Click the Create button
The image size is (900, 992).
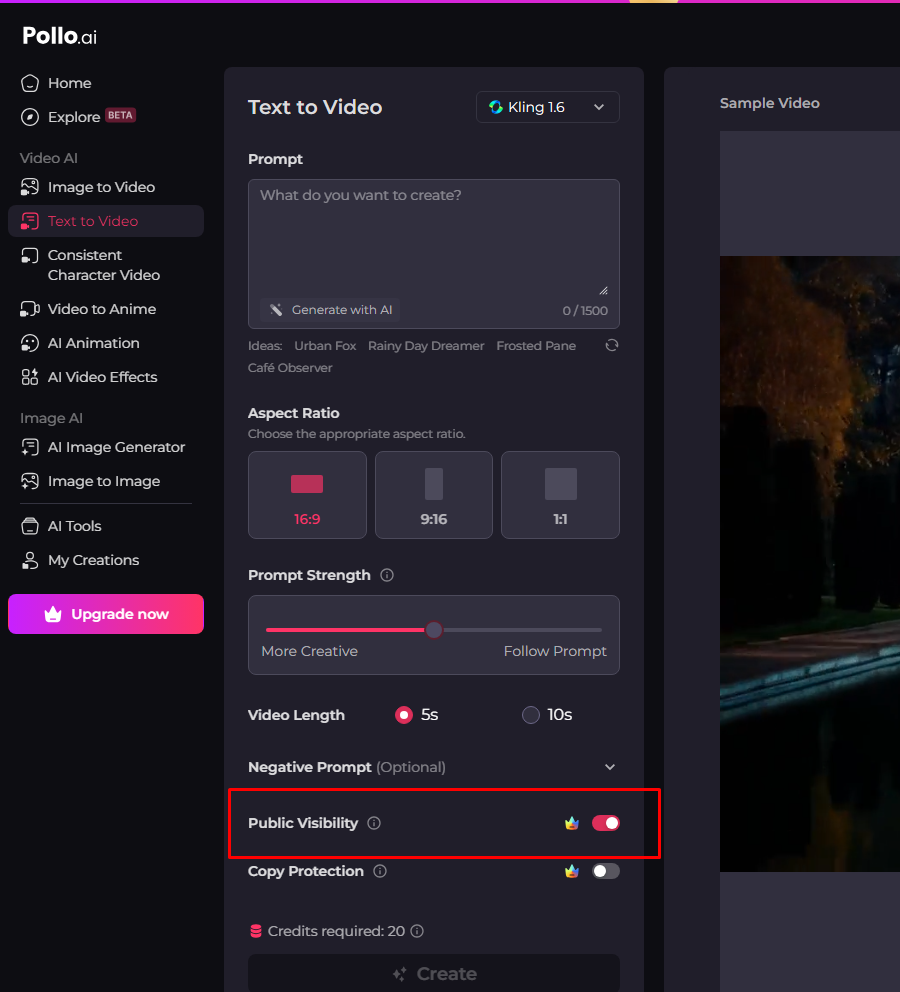434,973
